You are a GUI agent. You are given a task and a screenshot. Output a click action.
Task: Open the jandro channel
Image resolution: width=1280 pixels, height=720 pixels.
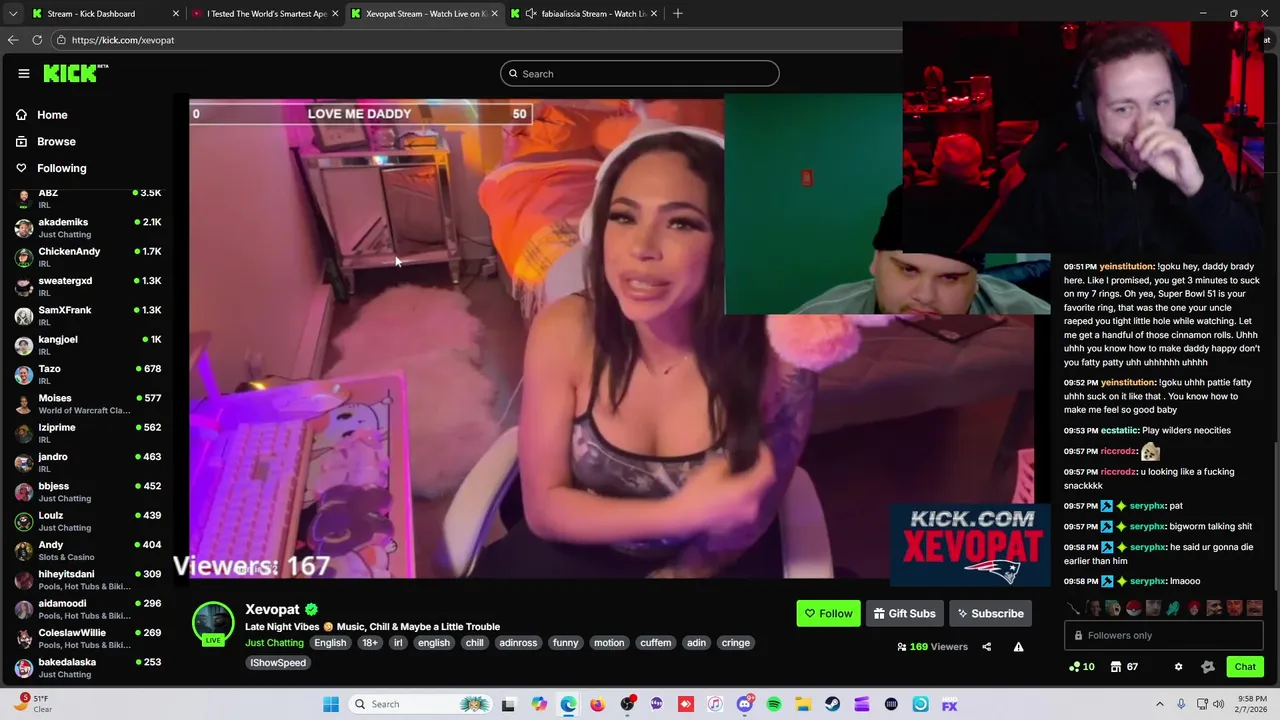88,462
